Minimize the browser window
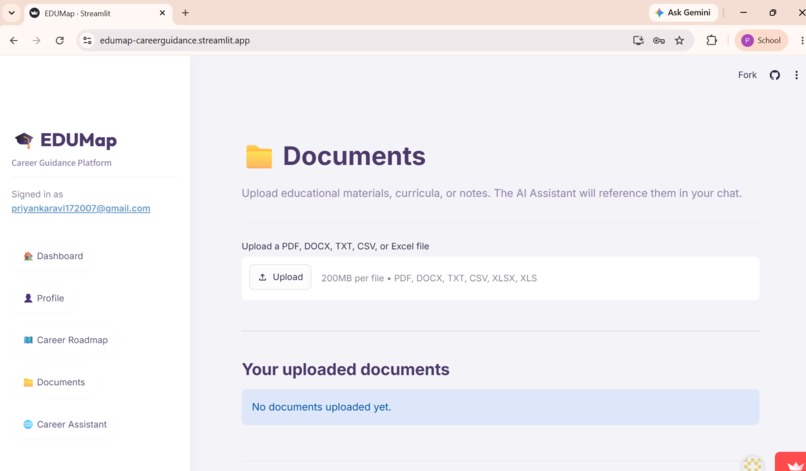Viewport: 806px width, 471px height. [x=743, y=12]
